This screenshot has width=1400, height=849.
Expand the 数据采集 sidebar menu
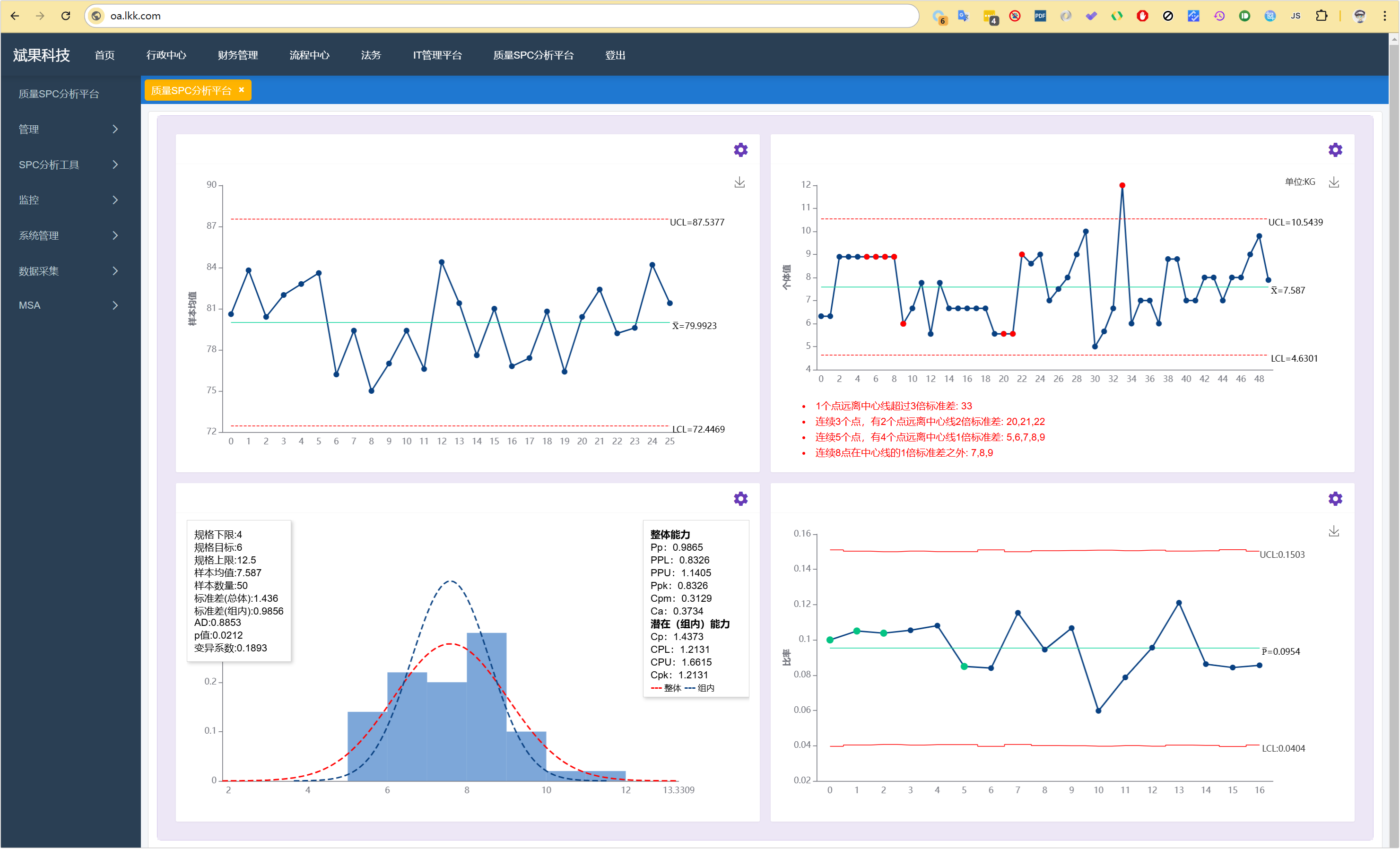tap(70, 271)
